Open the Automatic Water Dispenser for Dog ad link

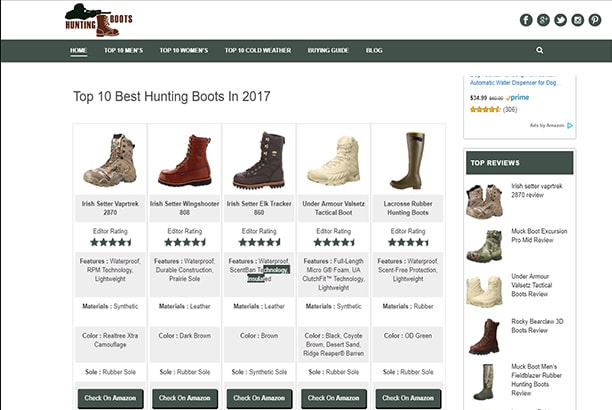tap(516, 83)
